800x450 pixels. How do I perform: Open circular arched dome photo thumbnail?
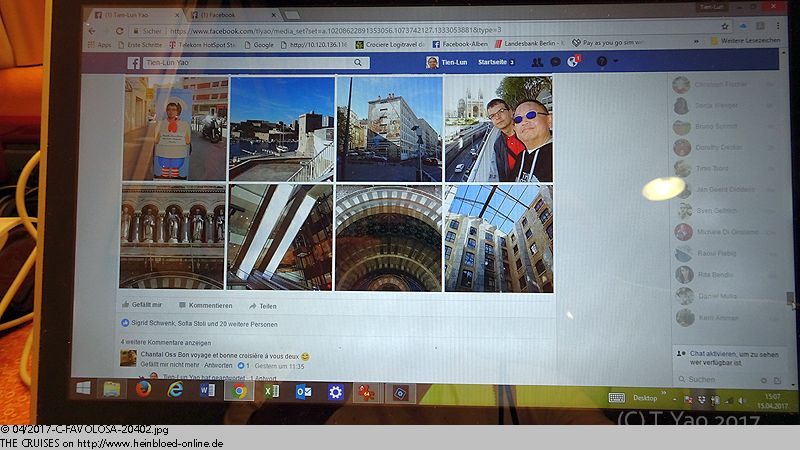coord(388,238)
